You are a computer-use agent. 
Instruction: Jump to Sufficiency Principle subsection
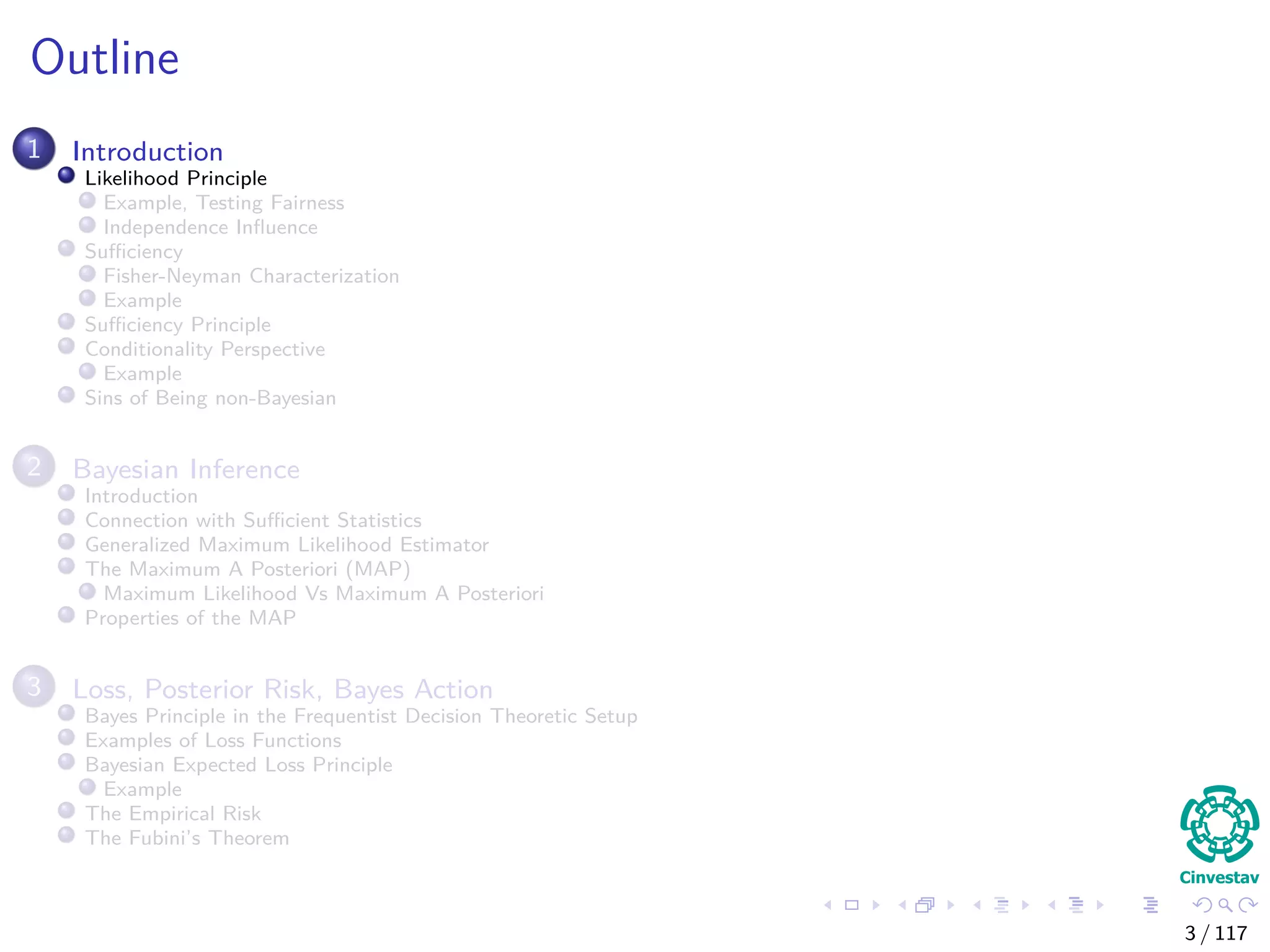click(177, 325)
